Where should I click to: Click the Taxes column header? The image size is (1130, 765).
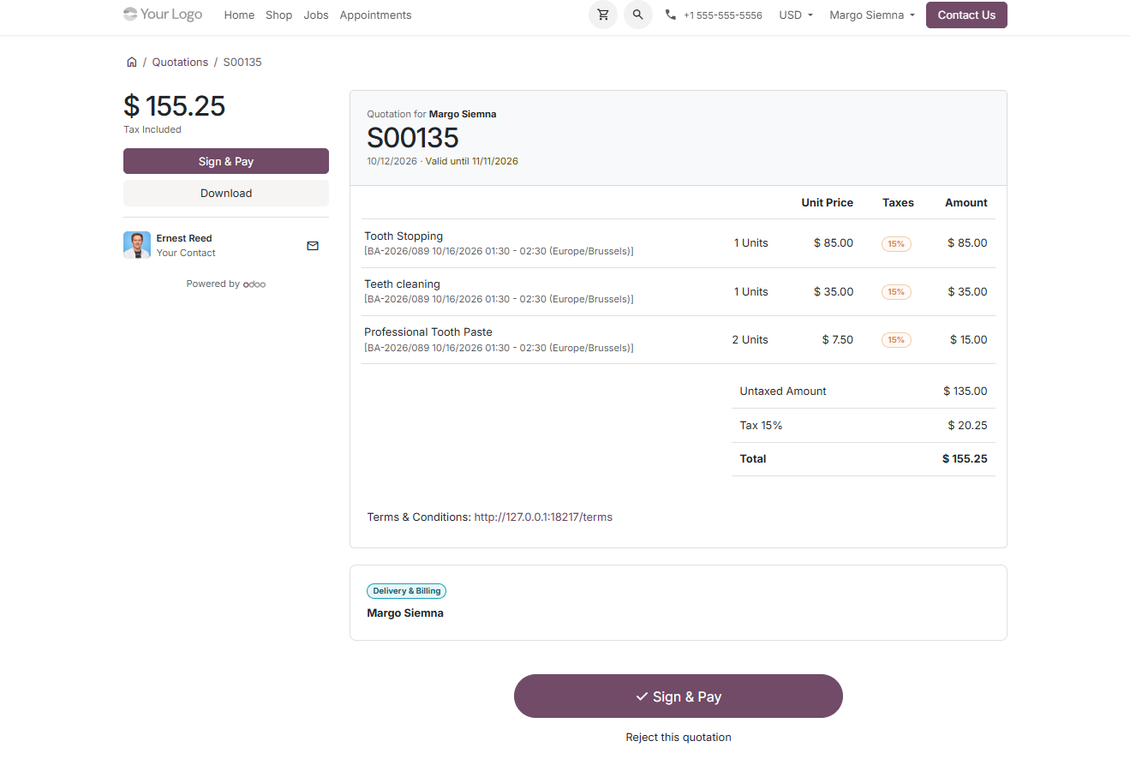(898, 203)
